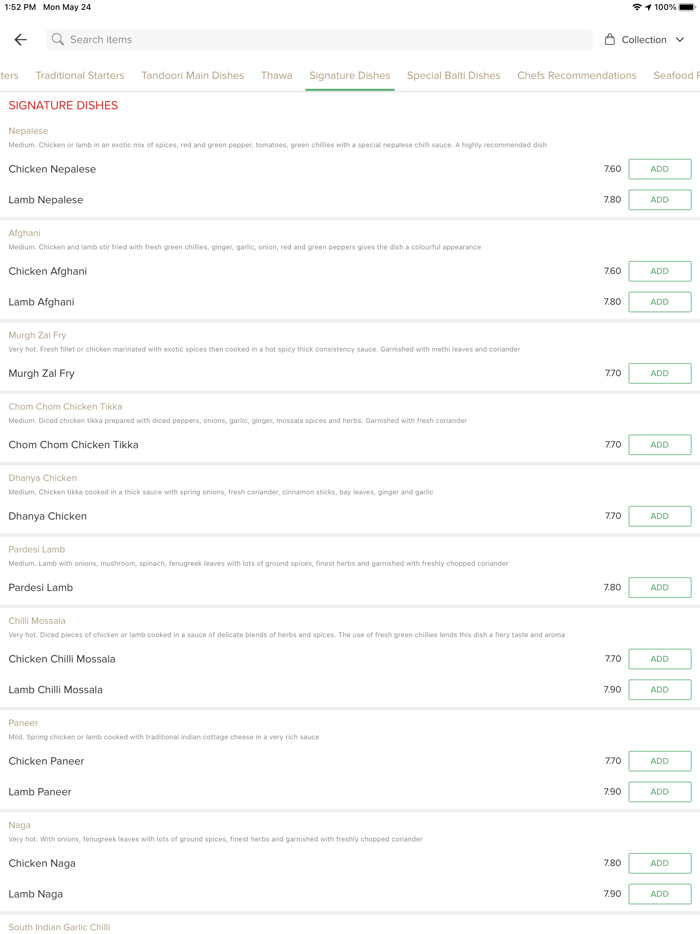The width and height of the screenshot is (700, 934).
Task: Add Pardesi Lamb to basket
Action: tap(659, 588)
